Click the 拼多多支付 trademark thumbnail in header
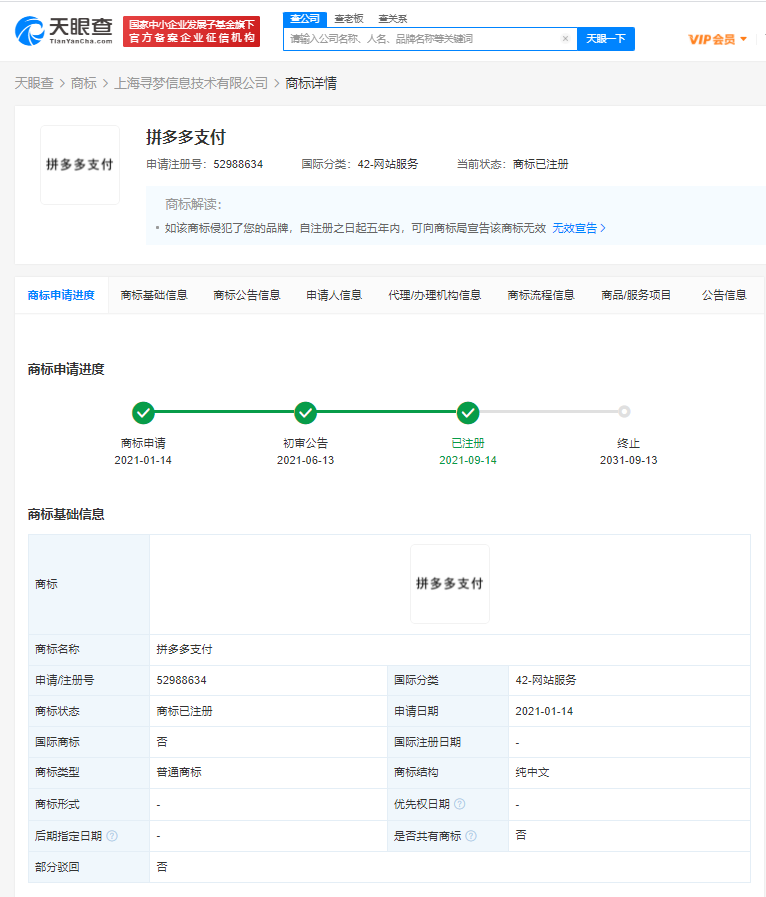This screenshot has width=766, height=897. point(80,164)
